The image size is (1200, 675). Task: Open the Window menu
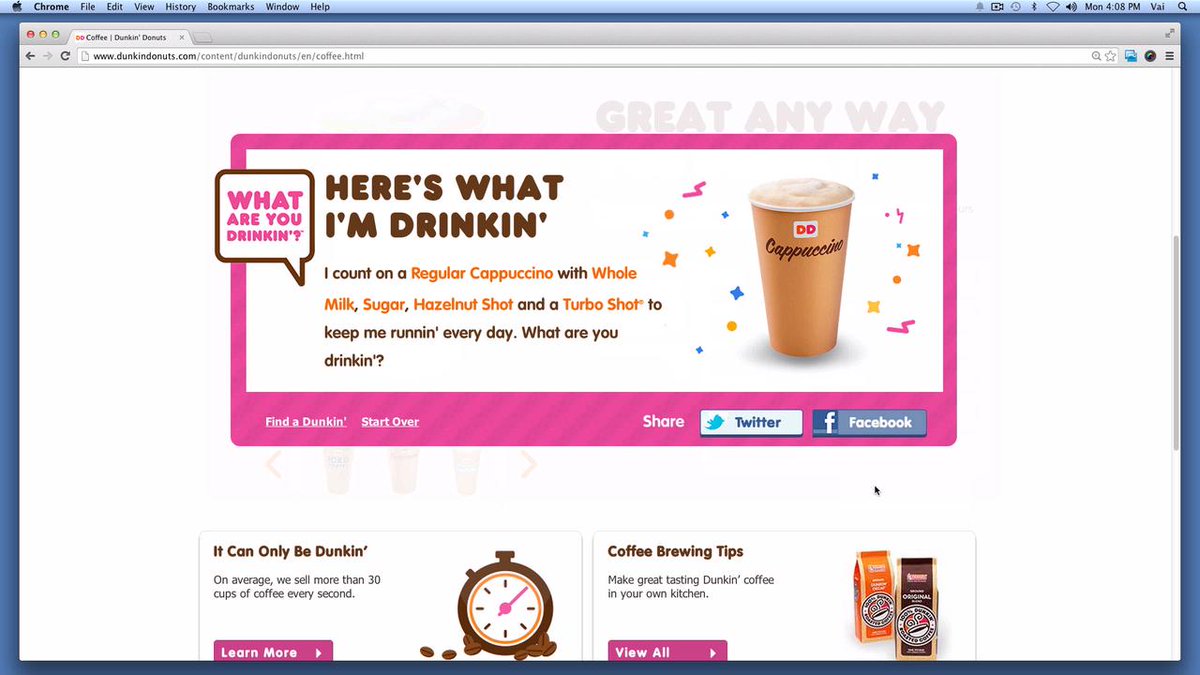coord(283,7)
